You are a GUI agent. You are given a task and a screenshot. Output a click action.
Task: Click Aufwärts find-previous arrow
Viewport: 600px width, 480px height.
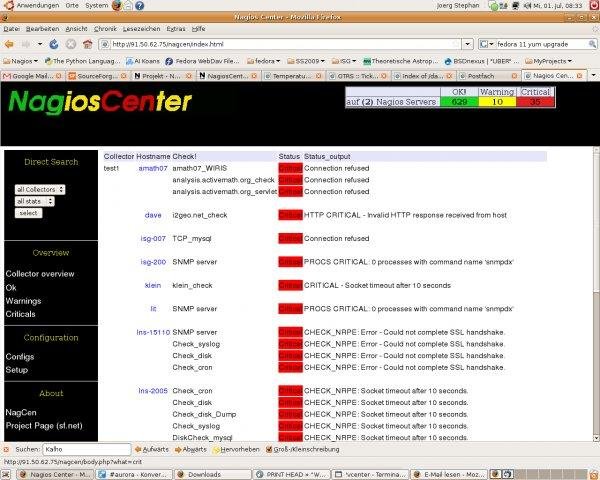152,449
